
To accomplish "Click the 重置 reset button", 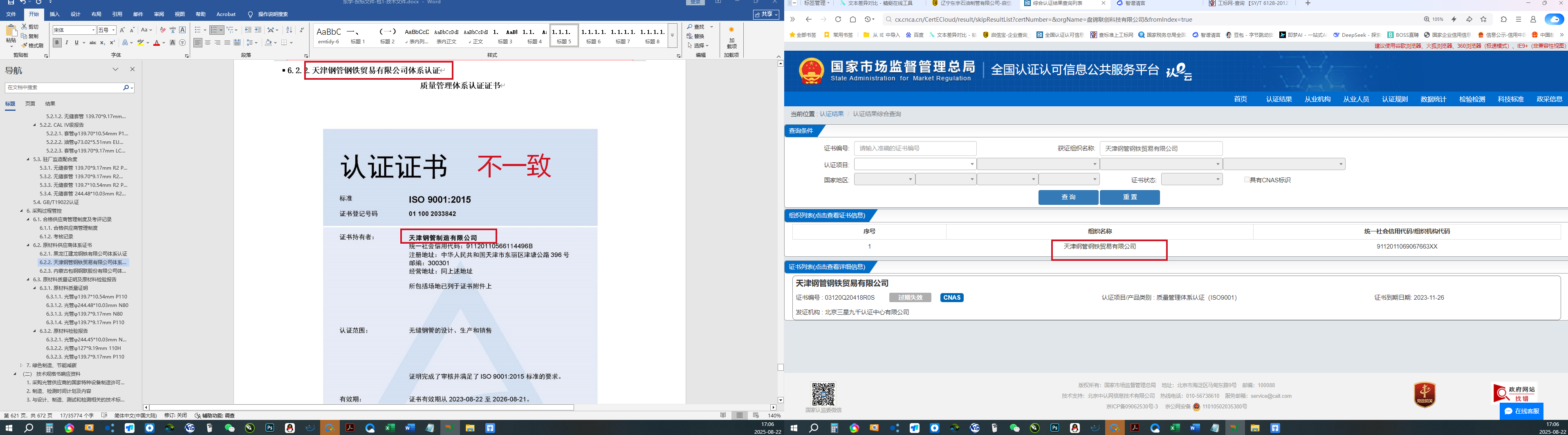I will [1130, 197].
